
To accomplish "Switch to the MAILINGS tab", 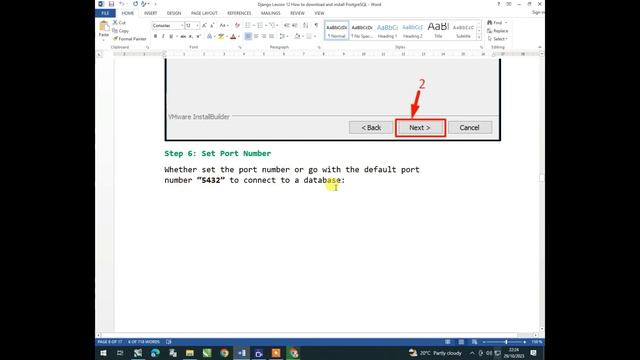I will [x=271, y=13].
